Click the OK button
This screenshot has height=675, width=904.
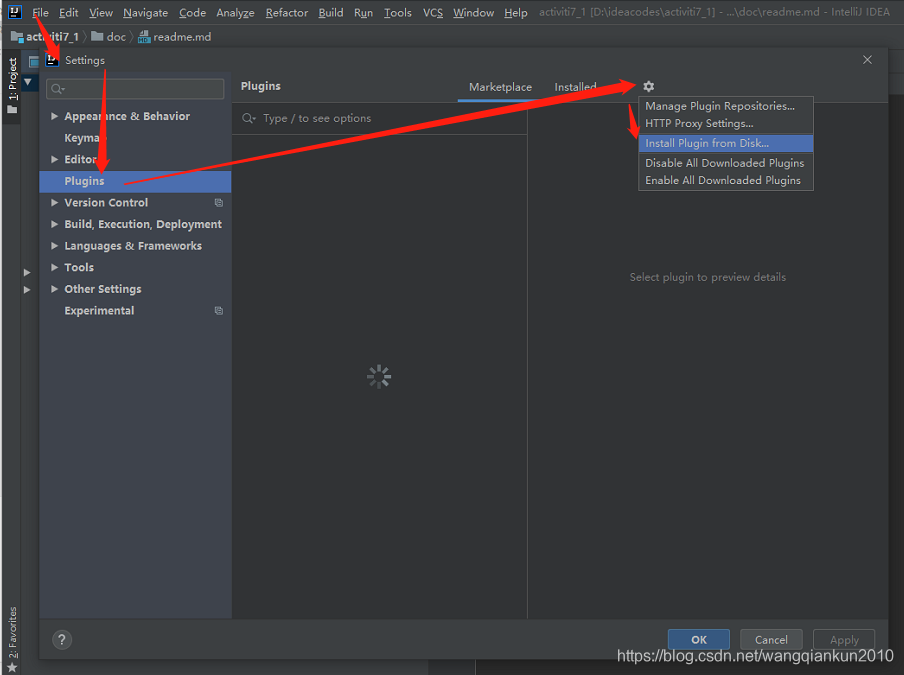coord(699,639)
